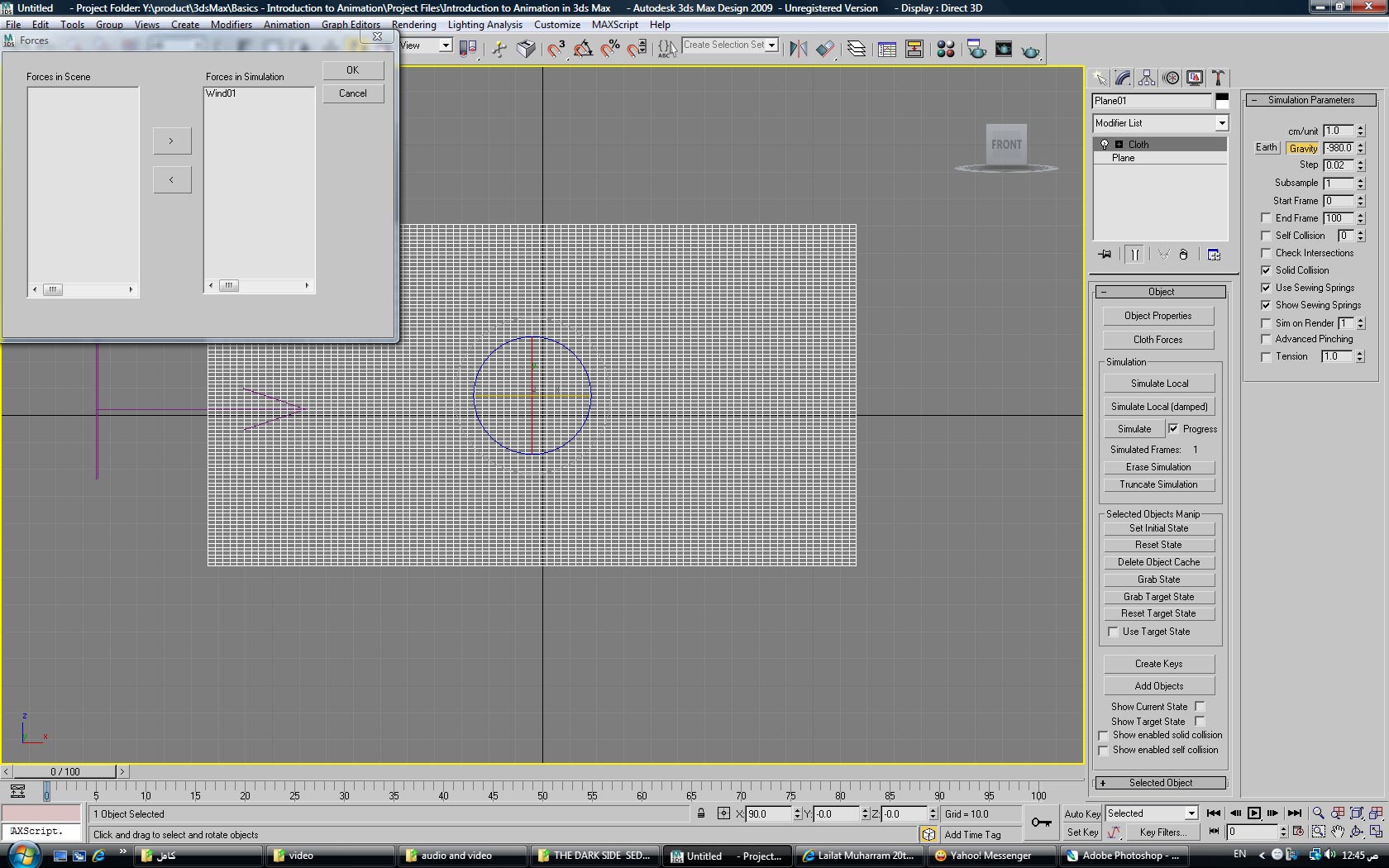Expand the Create Selection Set dropdown
Image resolution: width=1389 pixels, height=868 pixels.
tap(771, 45)
